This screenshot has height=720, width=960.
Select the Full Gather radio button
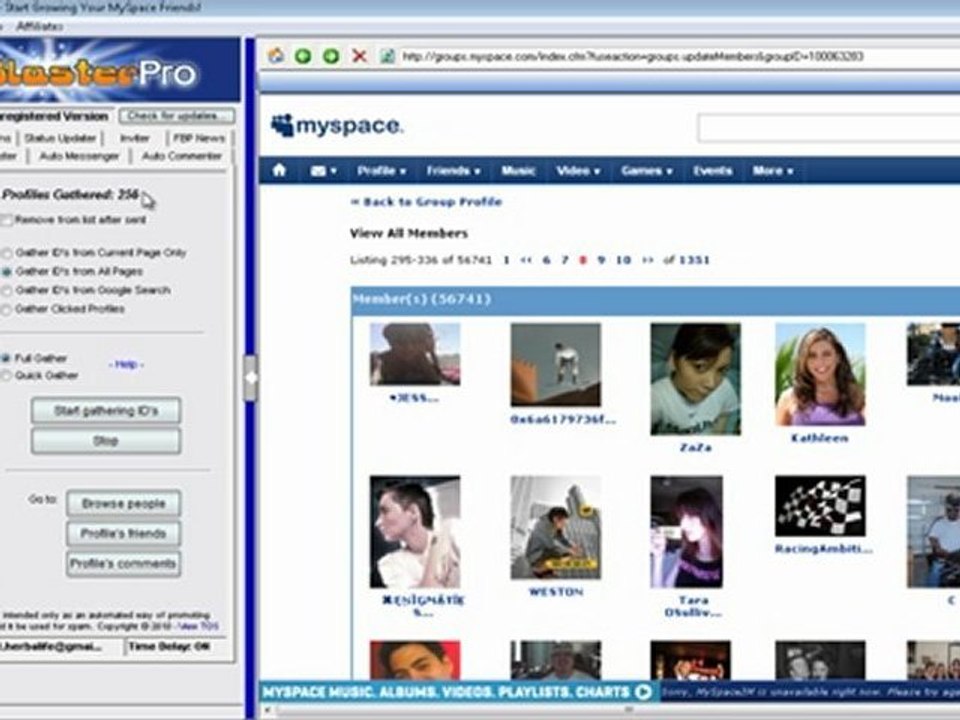click(x=7, y=358)
